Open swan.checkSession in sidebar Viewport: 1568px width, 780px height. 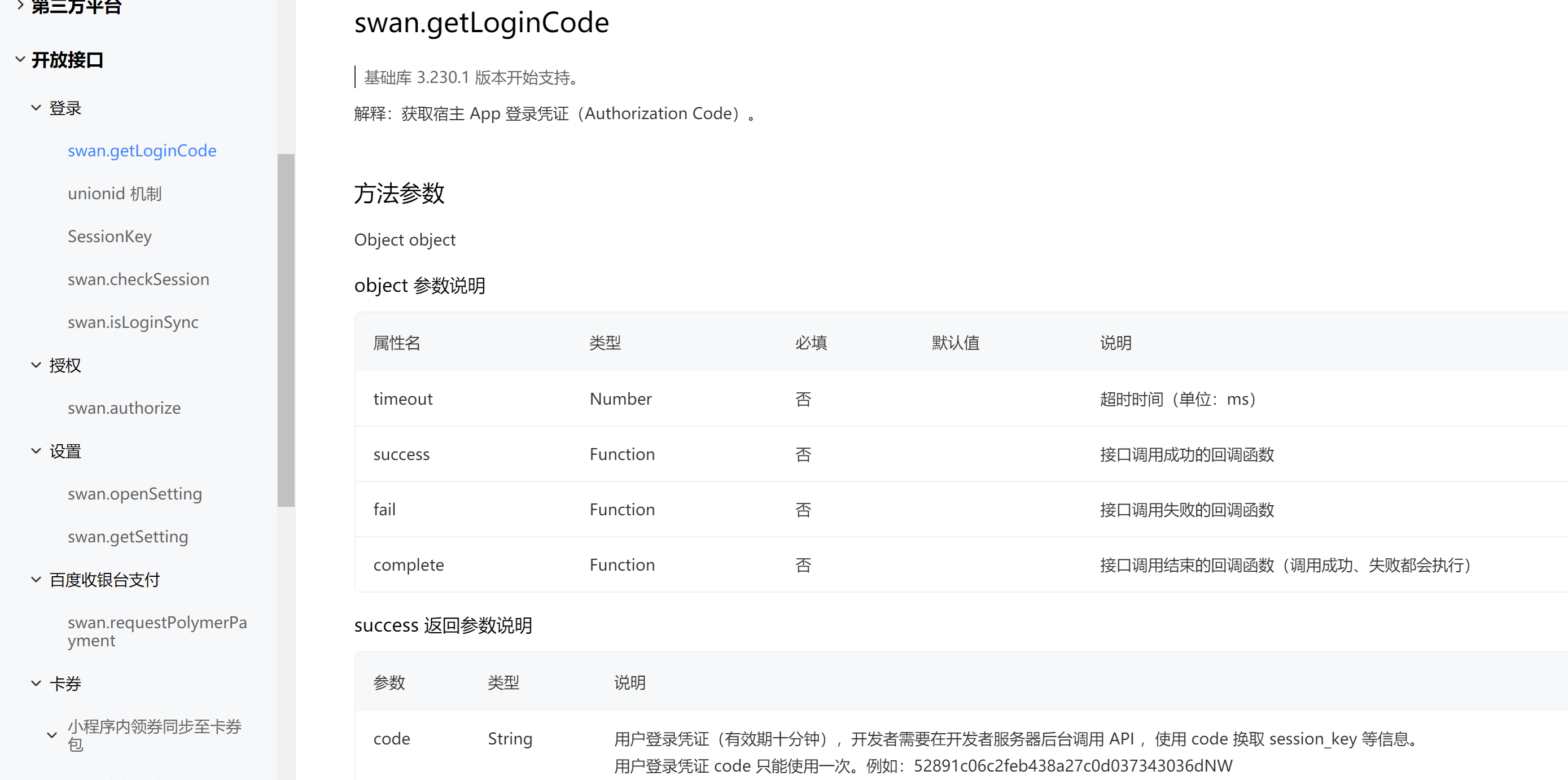tap(138, 279)
